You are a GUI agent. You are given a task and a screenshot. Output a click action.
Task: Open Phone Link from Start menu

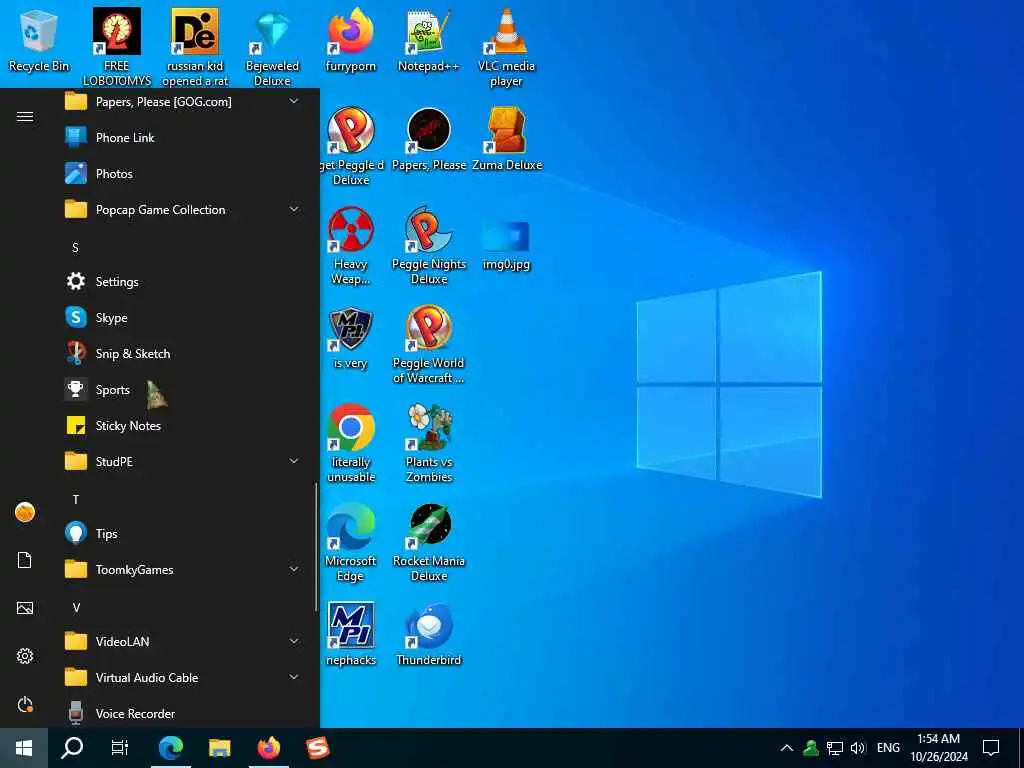click(182, 138)
